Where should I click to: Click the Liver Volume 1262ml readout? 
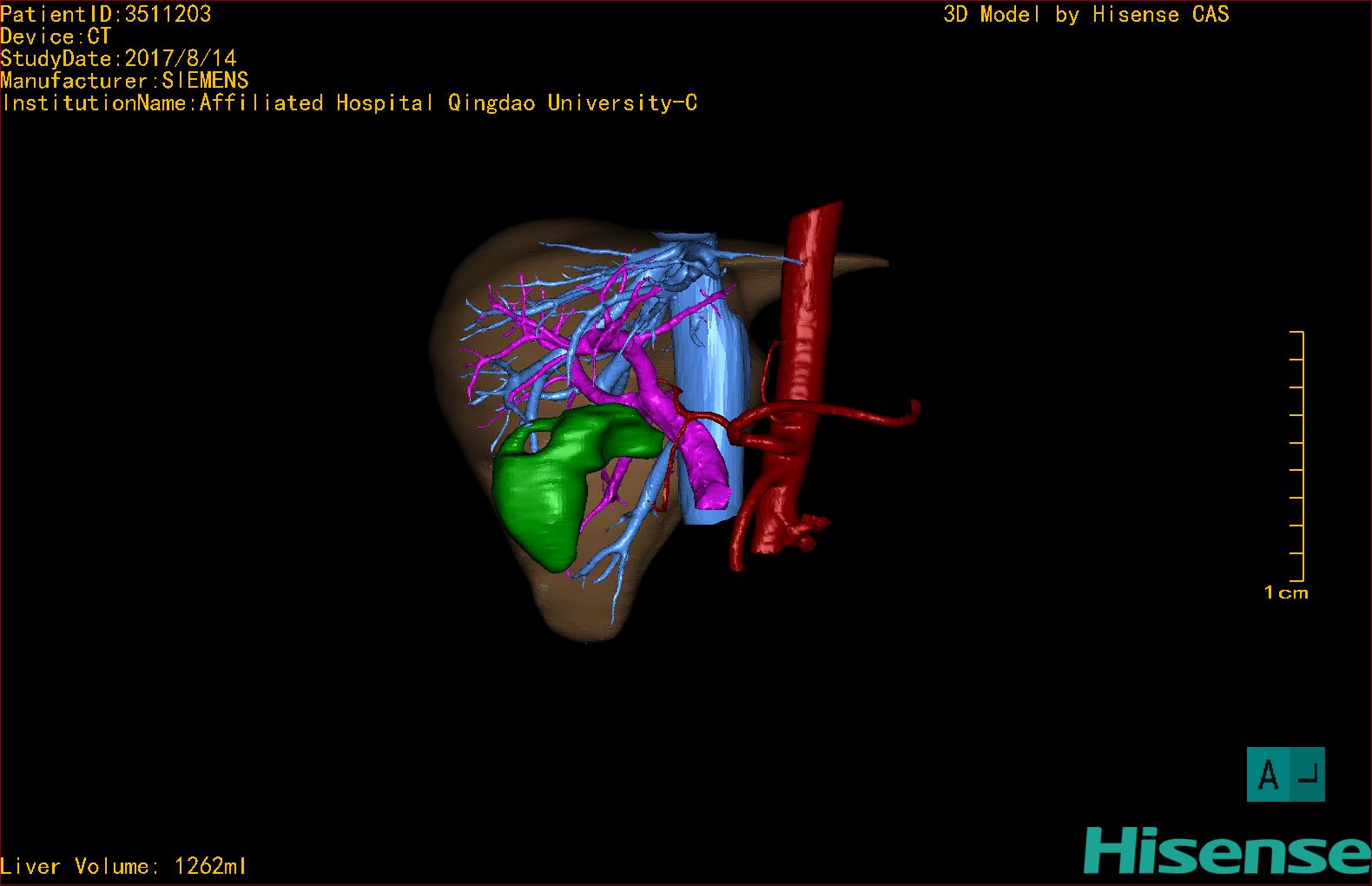point(123,866)
